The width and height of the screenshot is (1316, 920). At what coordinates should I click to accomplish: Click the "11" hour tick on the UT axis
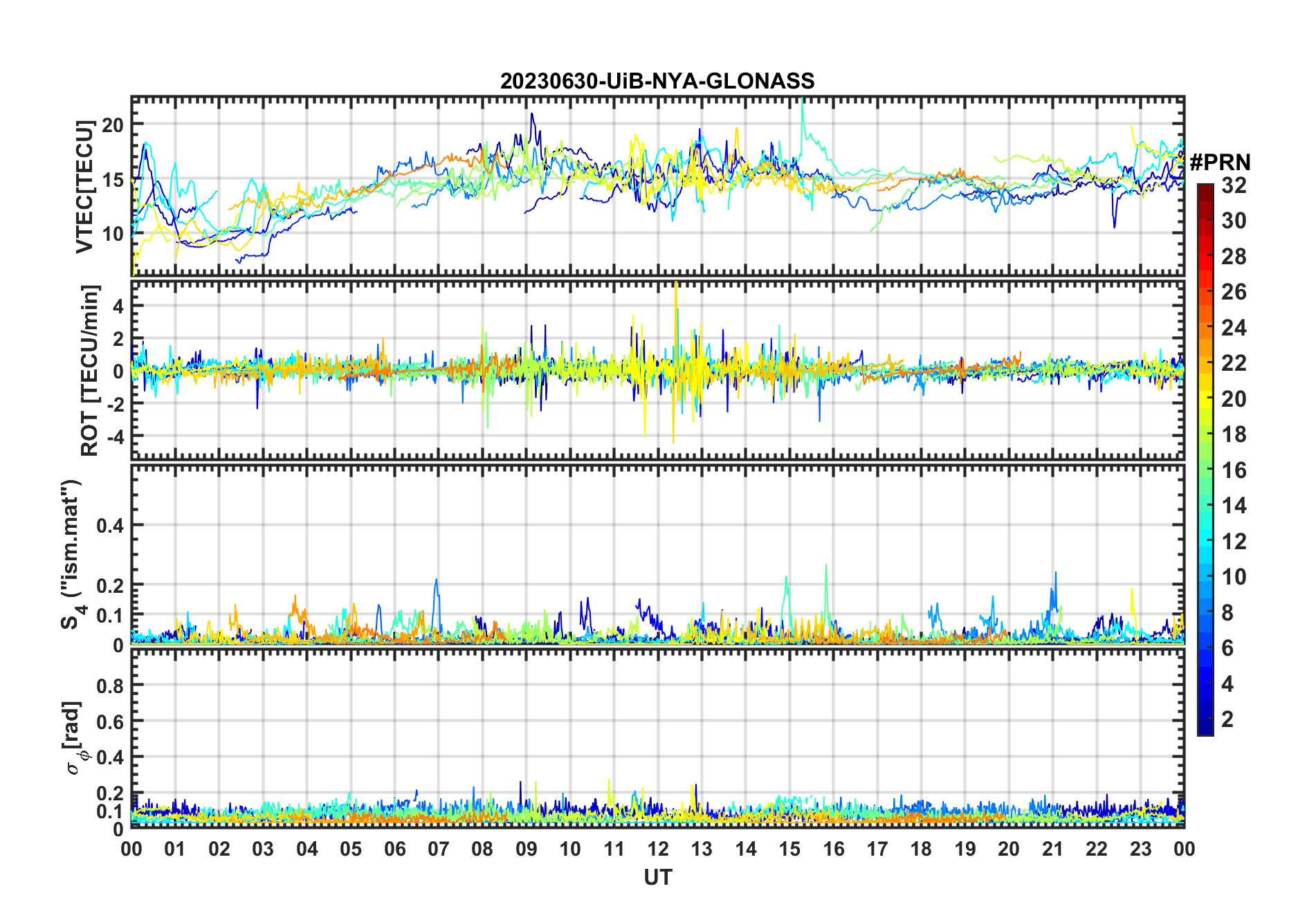click(614, 849)
